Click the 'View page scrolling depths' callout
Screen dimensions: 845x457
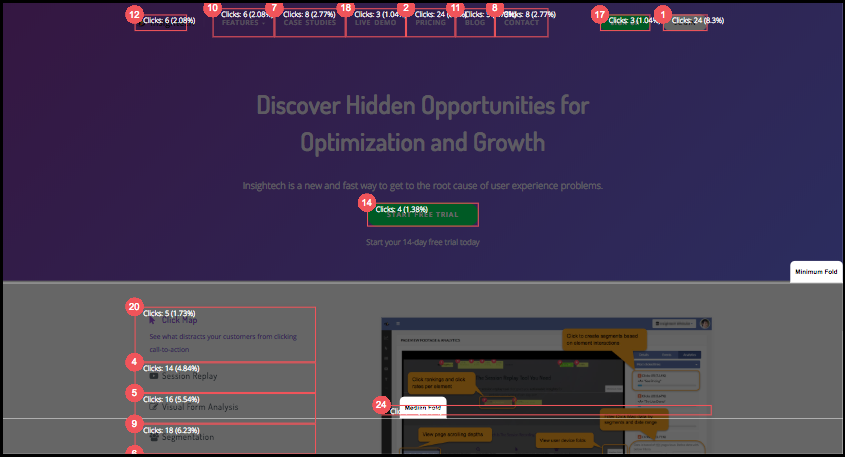pos(453,434)
